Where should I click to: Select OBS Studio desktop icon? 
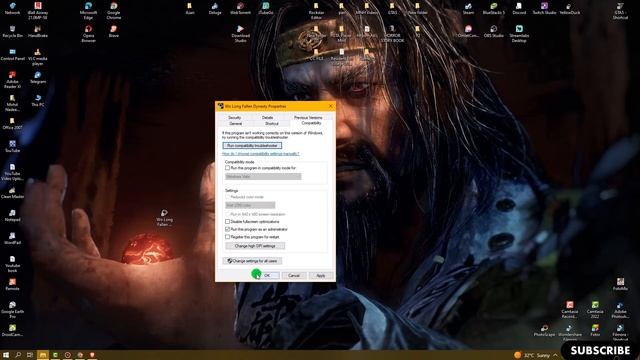[493, 32]
